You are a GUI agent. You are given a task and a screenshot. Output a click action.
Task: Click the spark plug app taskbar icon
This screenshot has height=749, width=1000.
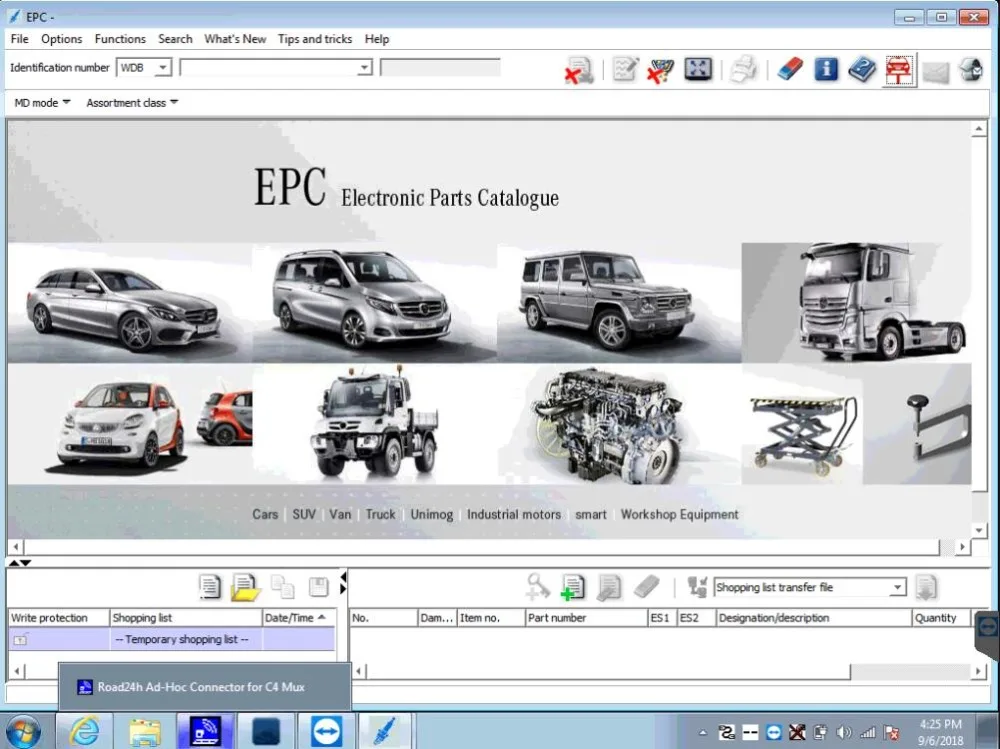(385, 731)
